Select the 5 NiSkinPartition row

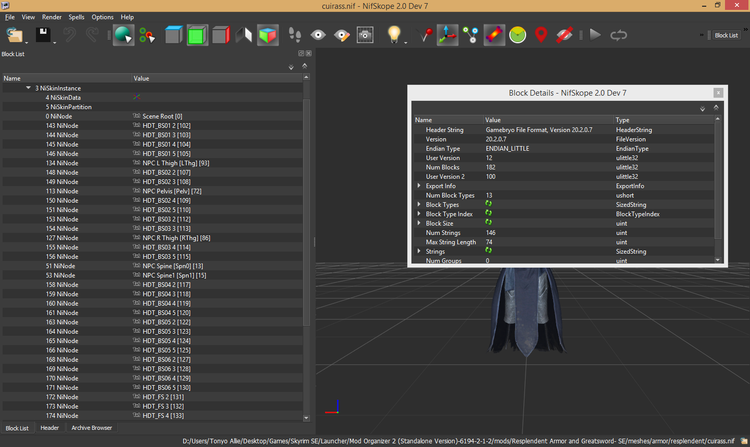tap(152, 107)
